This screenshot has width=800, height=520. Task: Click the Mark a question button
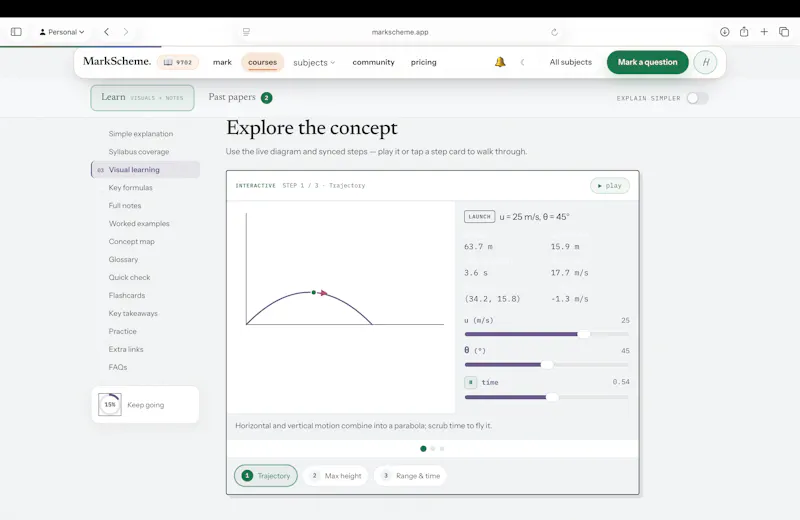(x=647, y=62)
